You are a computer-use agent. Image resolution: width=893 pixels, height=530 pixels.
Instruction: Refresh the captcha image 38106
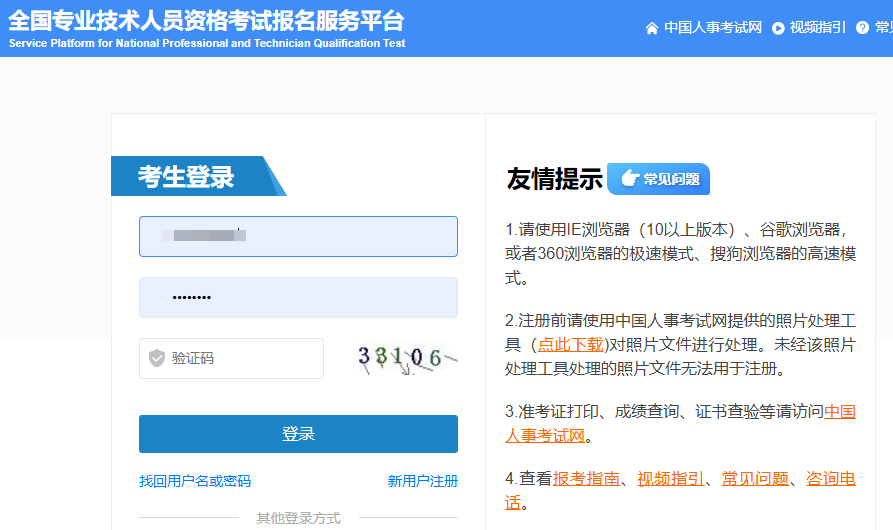(406, 358)
